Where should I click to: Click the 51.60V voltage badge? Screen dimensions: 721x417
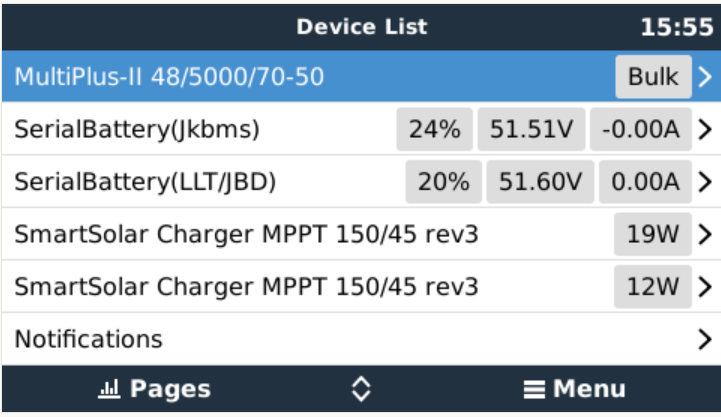(x=540, y=182)
